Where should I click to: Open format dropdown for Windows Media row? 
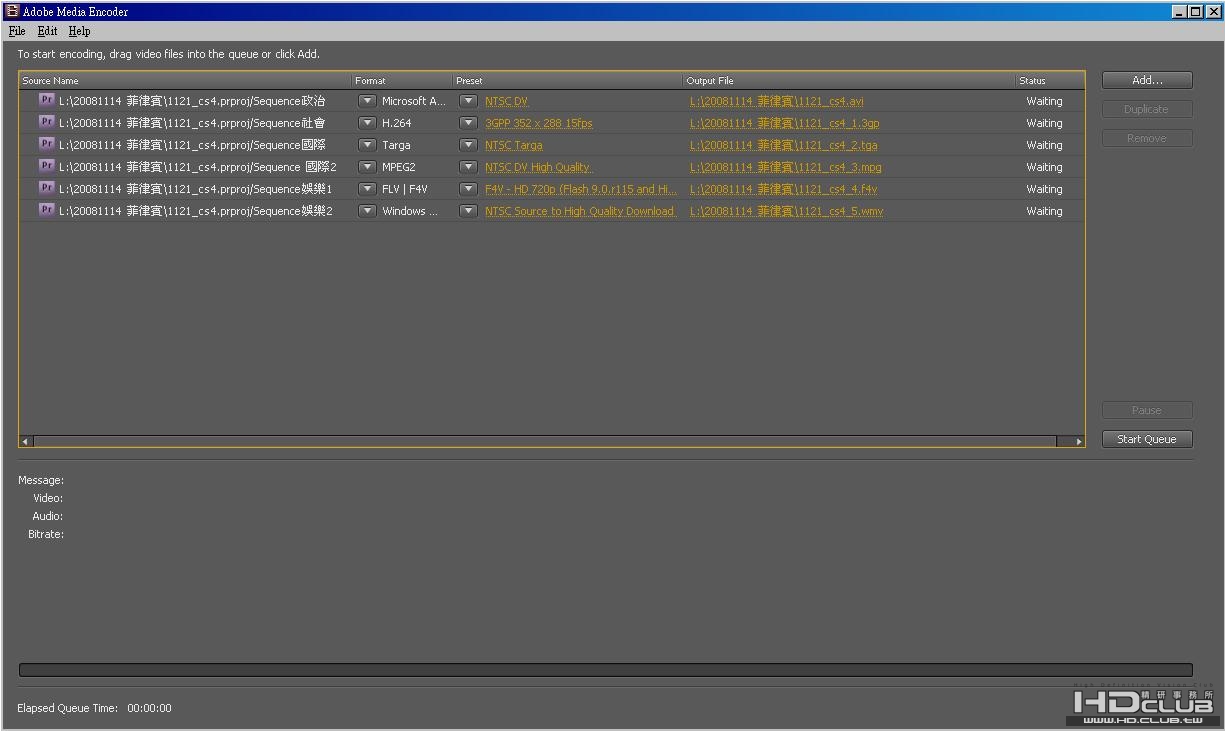pos(367,211)
